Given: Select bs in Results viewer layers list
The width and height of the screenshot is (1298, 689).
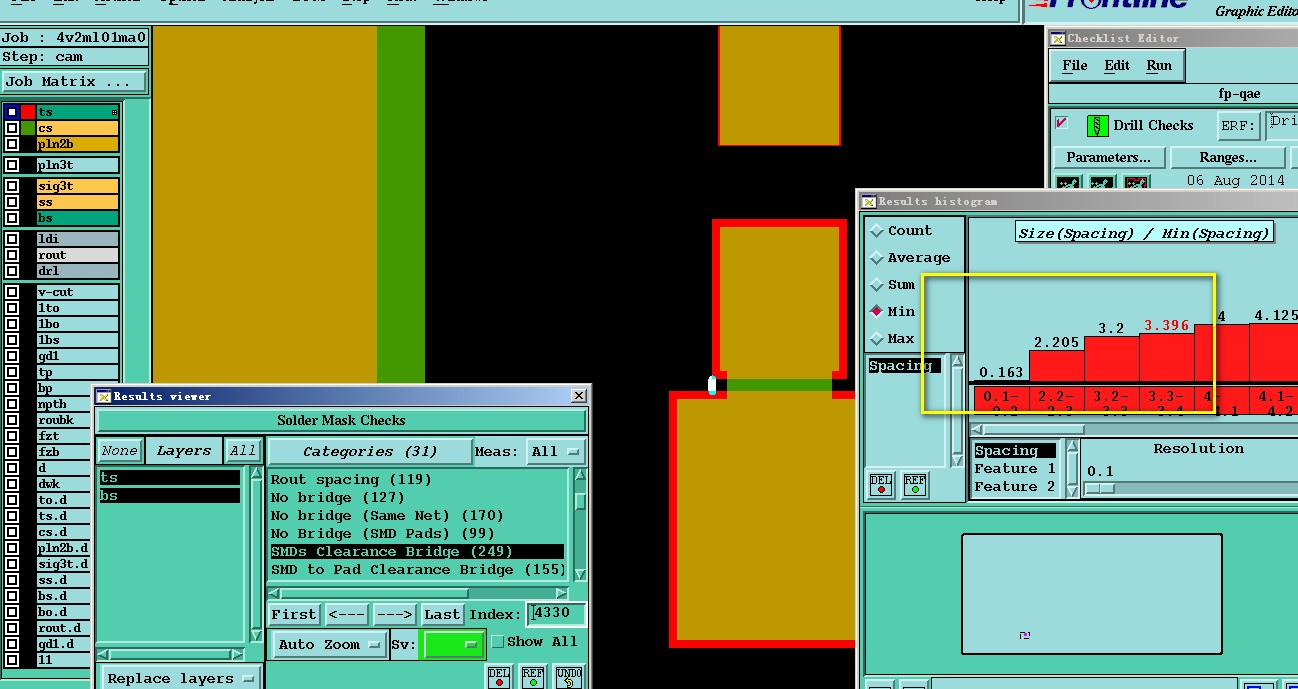Looking at the screenshot, I should tap(169, 496).
